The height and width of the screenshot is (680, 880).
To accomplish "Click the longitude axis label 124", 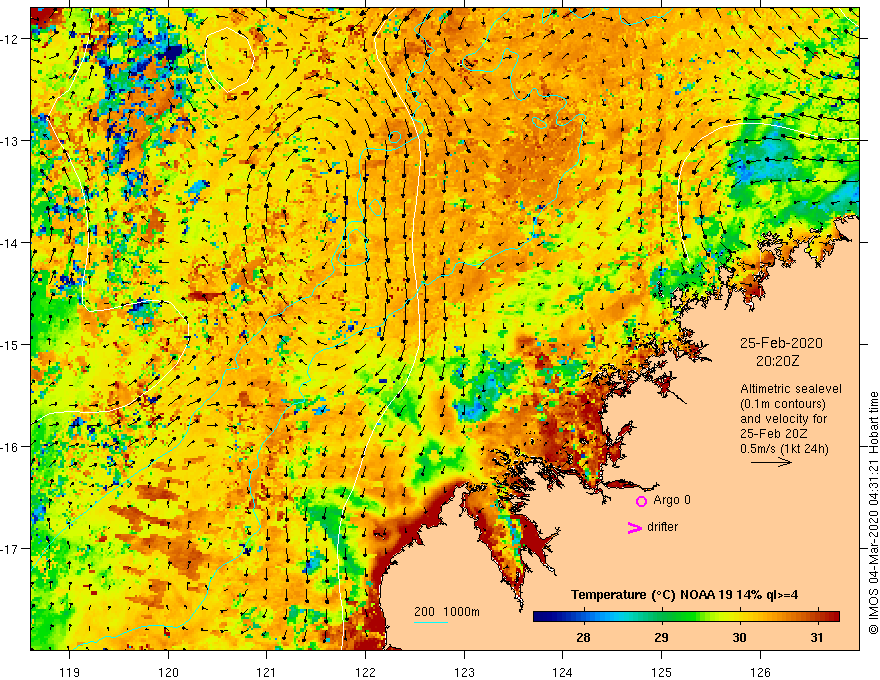I will pyautogui.click(x=562, y=672).
